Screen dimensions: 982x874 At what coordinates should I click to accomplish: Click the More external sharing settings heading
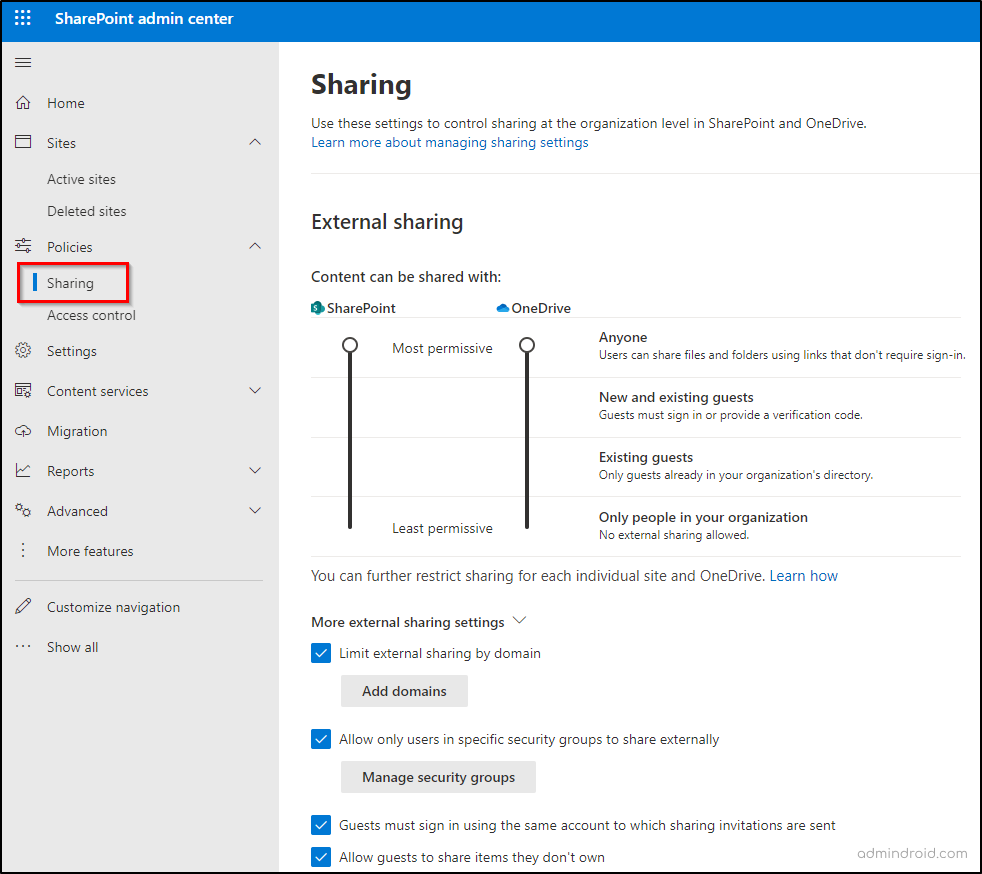pos(408,622)
